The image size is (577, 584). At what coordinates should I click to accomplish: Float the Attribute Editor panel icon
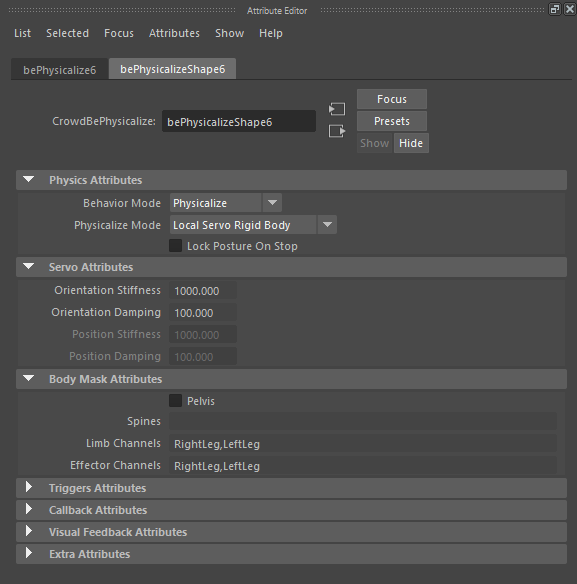[x=555, y=9]
